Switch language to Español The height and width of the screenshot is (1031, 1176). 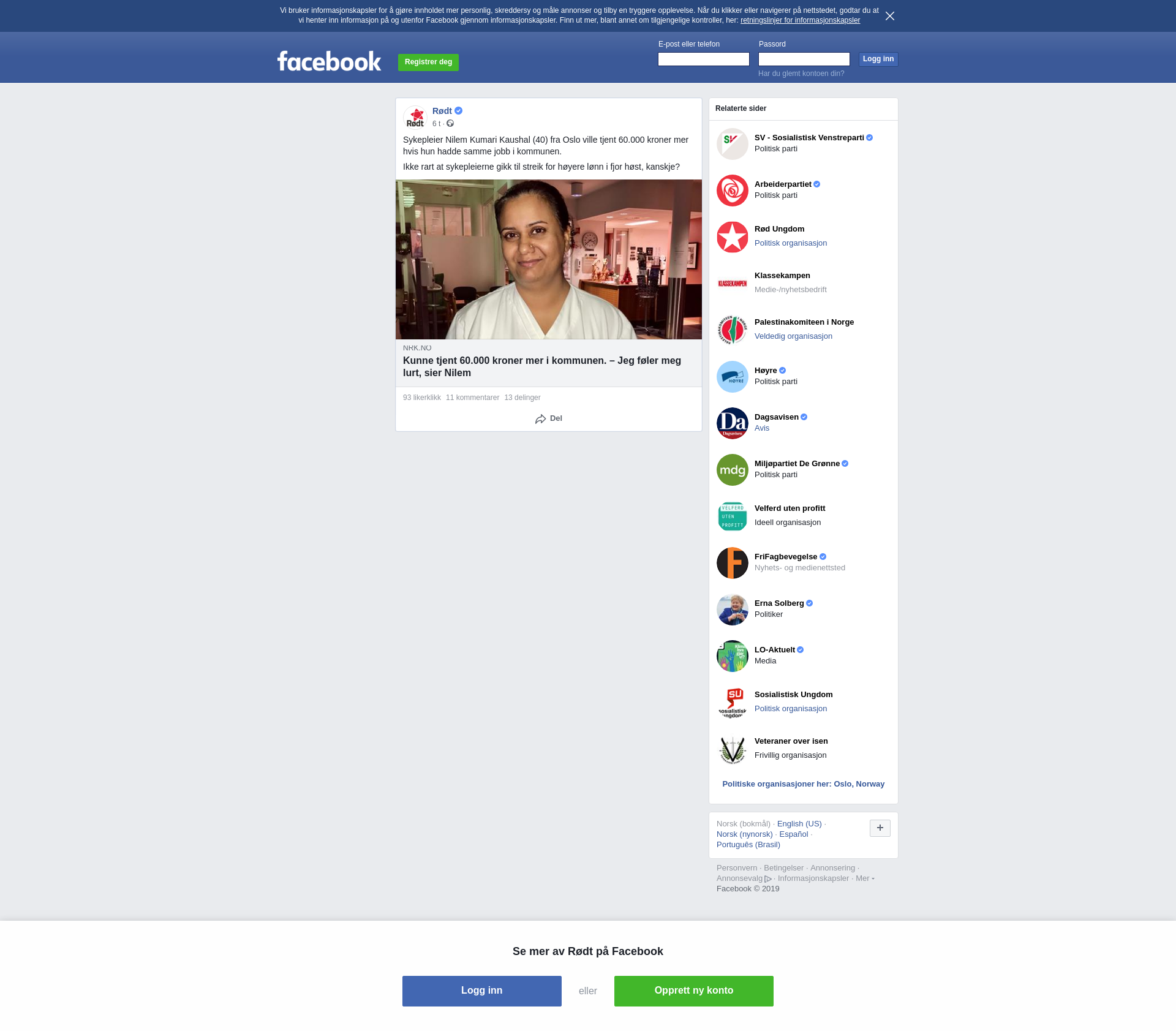794,834
